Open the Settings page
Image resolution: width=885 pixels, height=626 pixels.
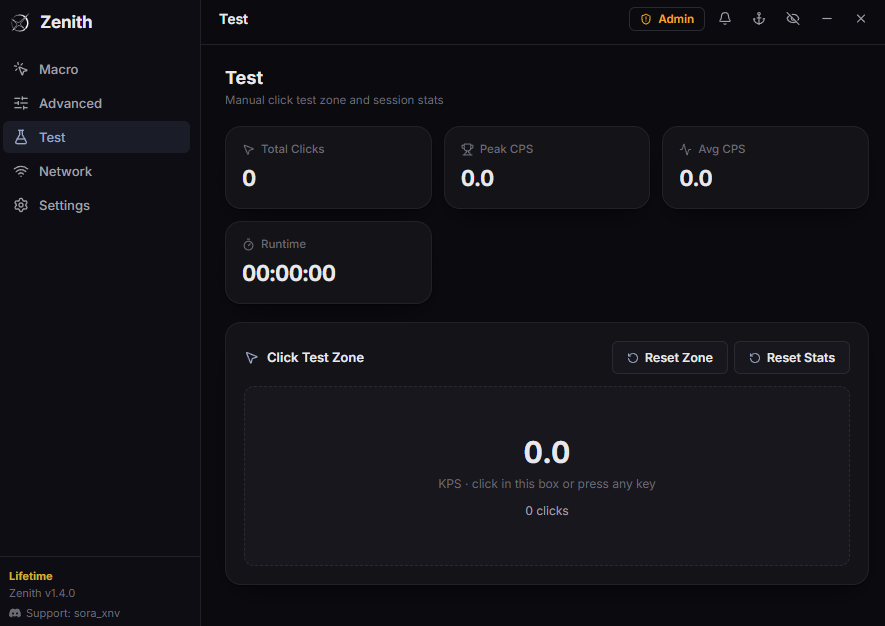pos(97,205)
